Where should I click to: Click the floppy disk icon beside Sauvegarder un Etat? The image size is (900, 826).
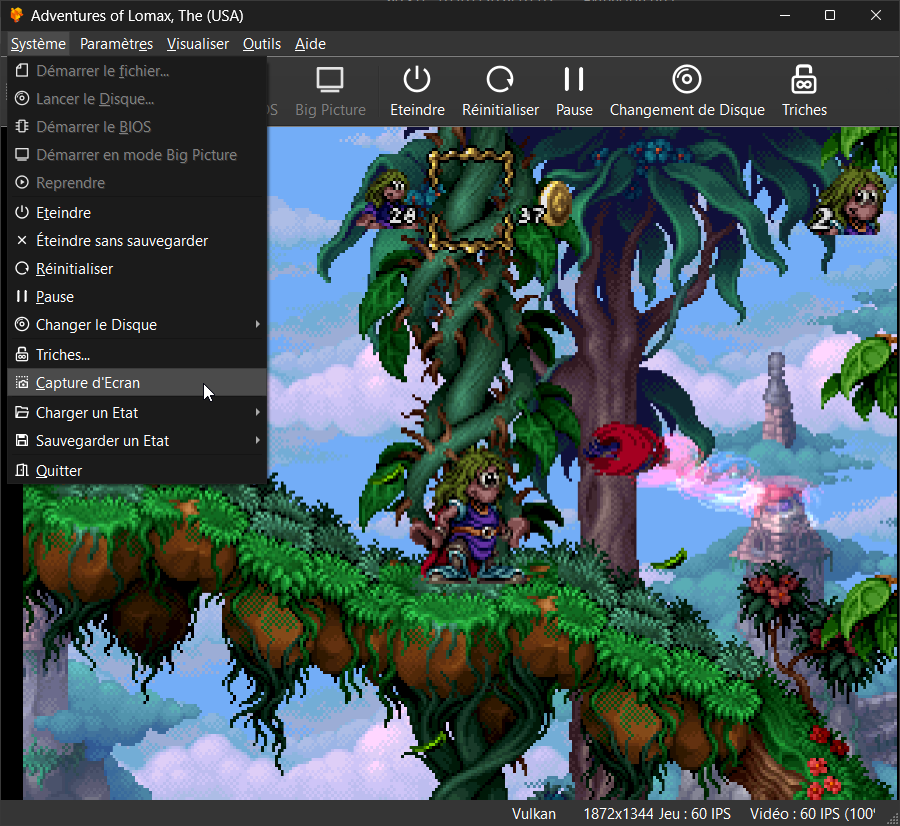(x=22, y=440)
